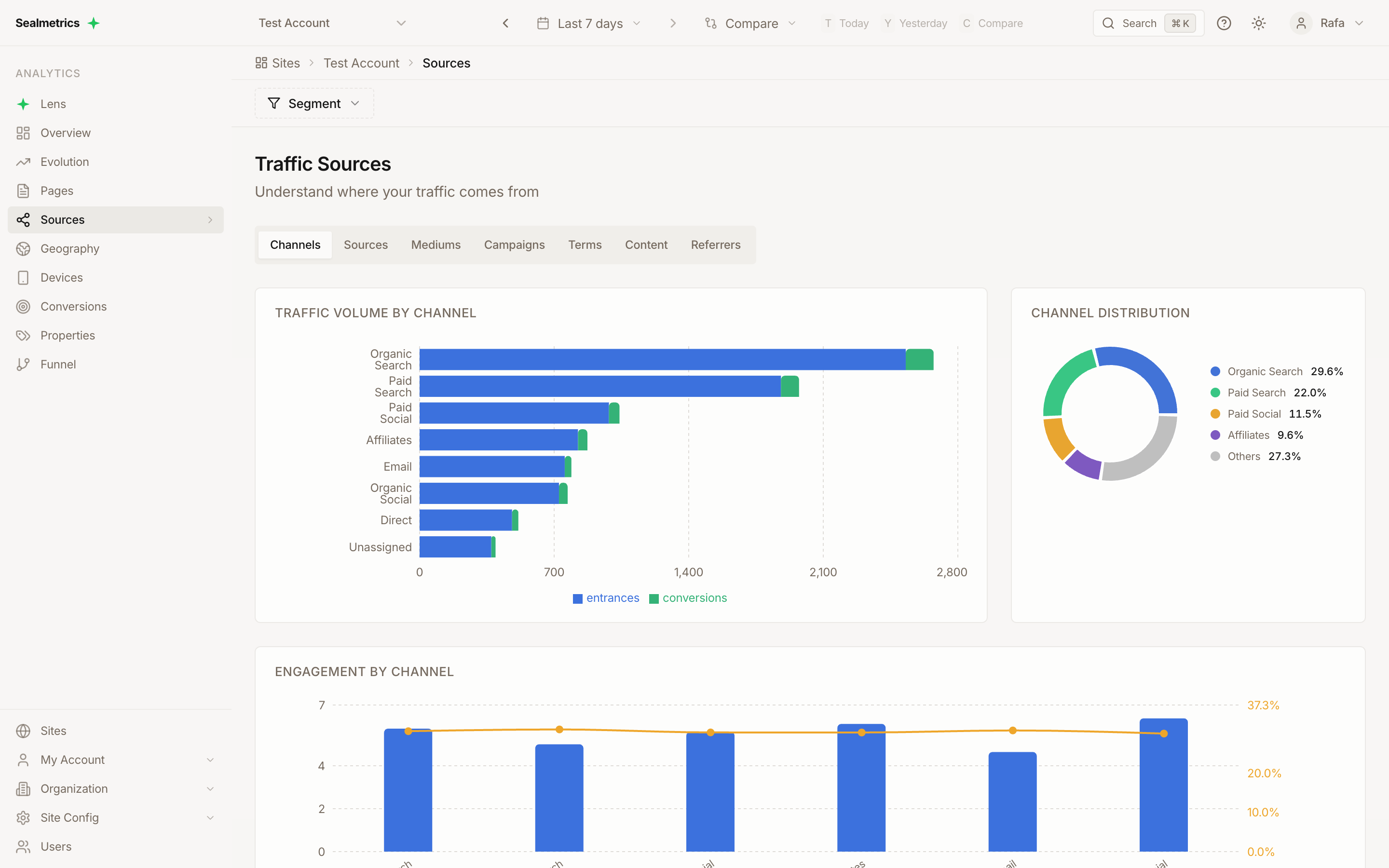The width and height of the screenshot is (1389, 868).
Task: Click the Others 27.3% legend entry
Action: pos(1255,456)
